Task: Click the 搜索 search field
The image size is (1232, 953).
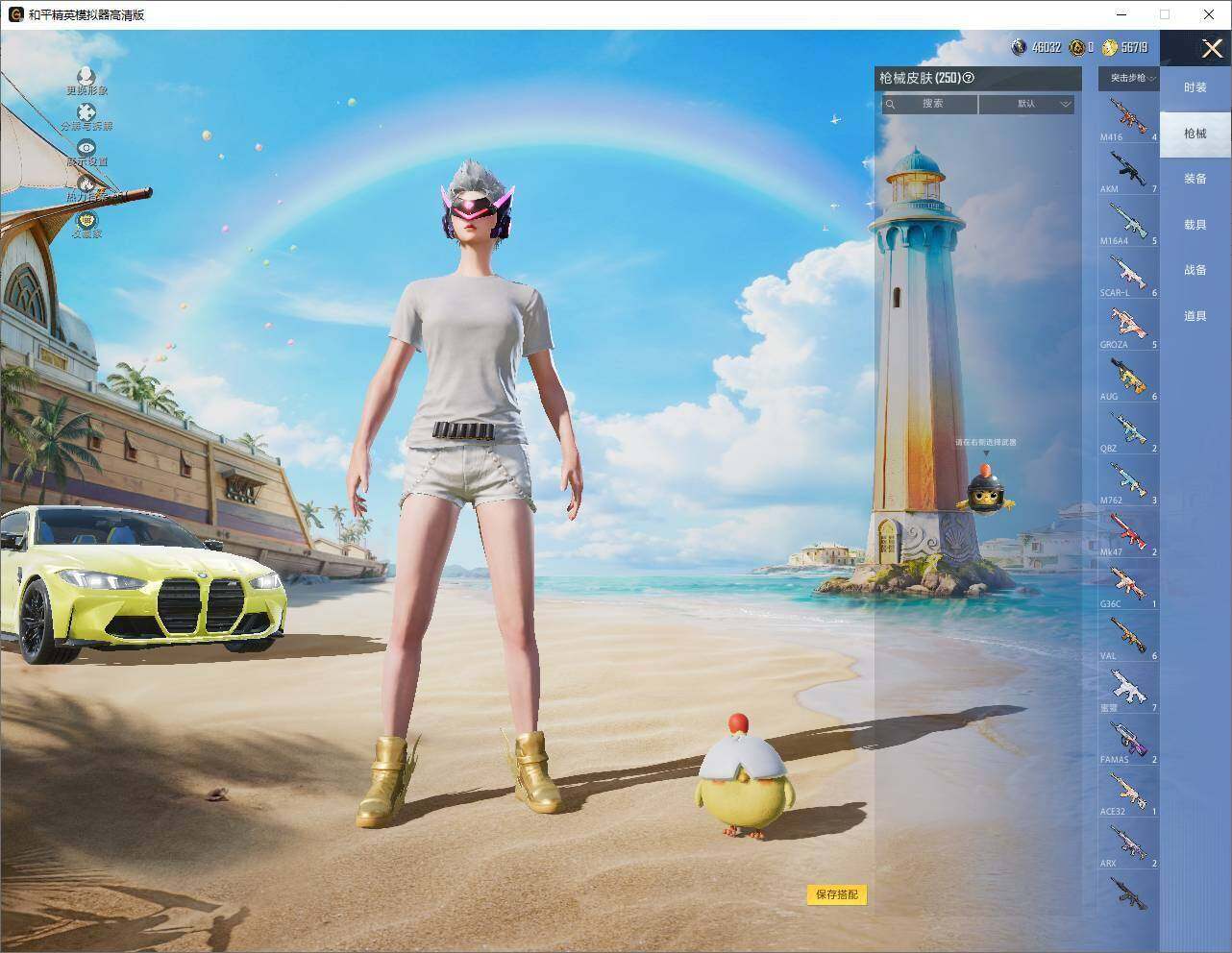Action: pos(929,104)
